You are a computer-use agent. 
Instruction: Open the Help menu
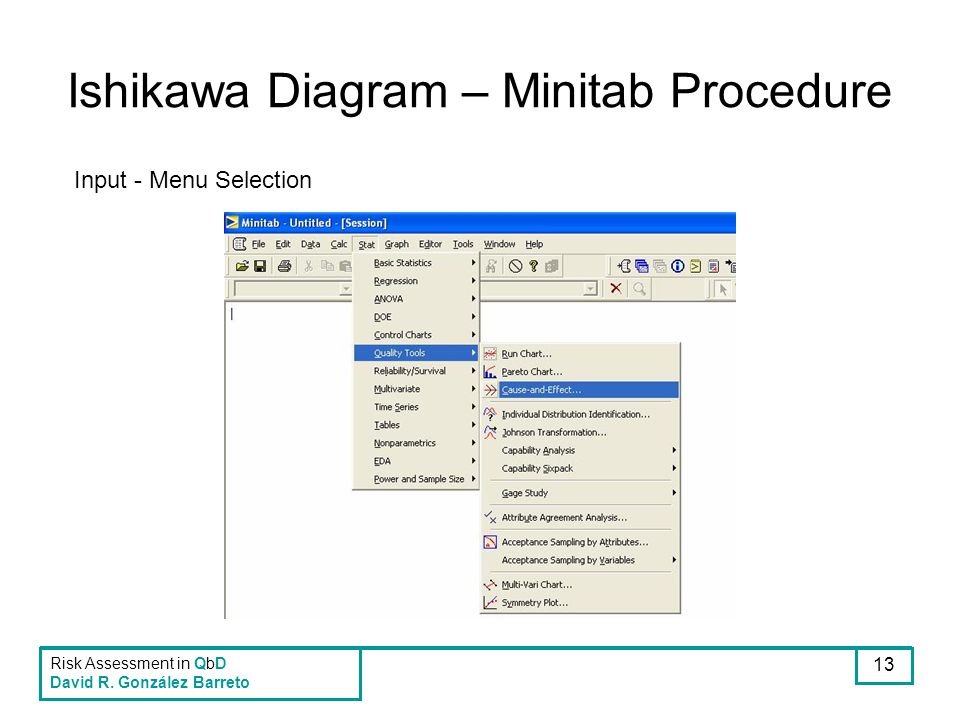pos(534,244)
